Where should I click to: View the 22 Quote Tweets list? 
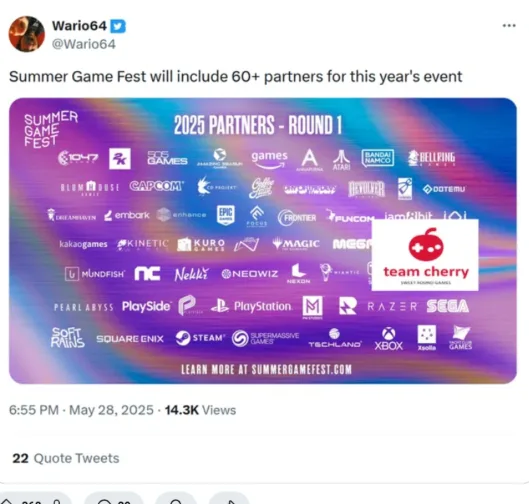click(x=66, y=458)
